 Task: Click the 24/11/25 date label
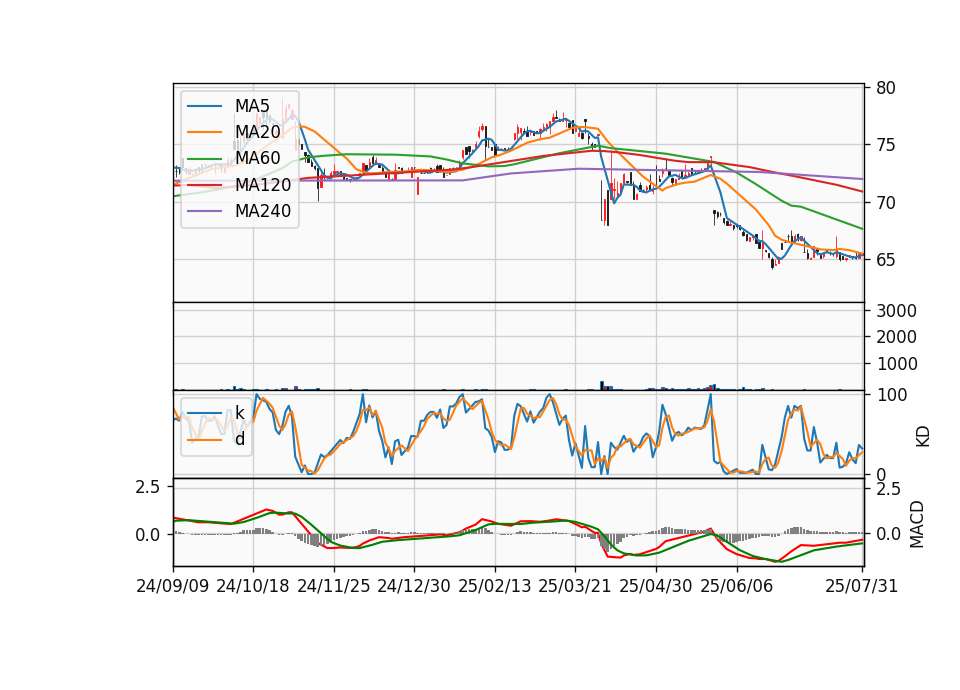pyautogui.click(x=334, y=586)
